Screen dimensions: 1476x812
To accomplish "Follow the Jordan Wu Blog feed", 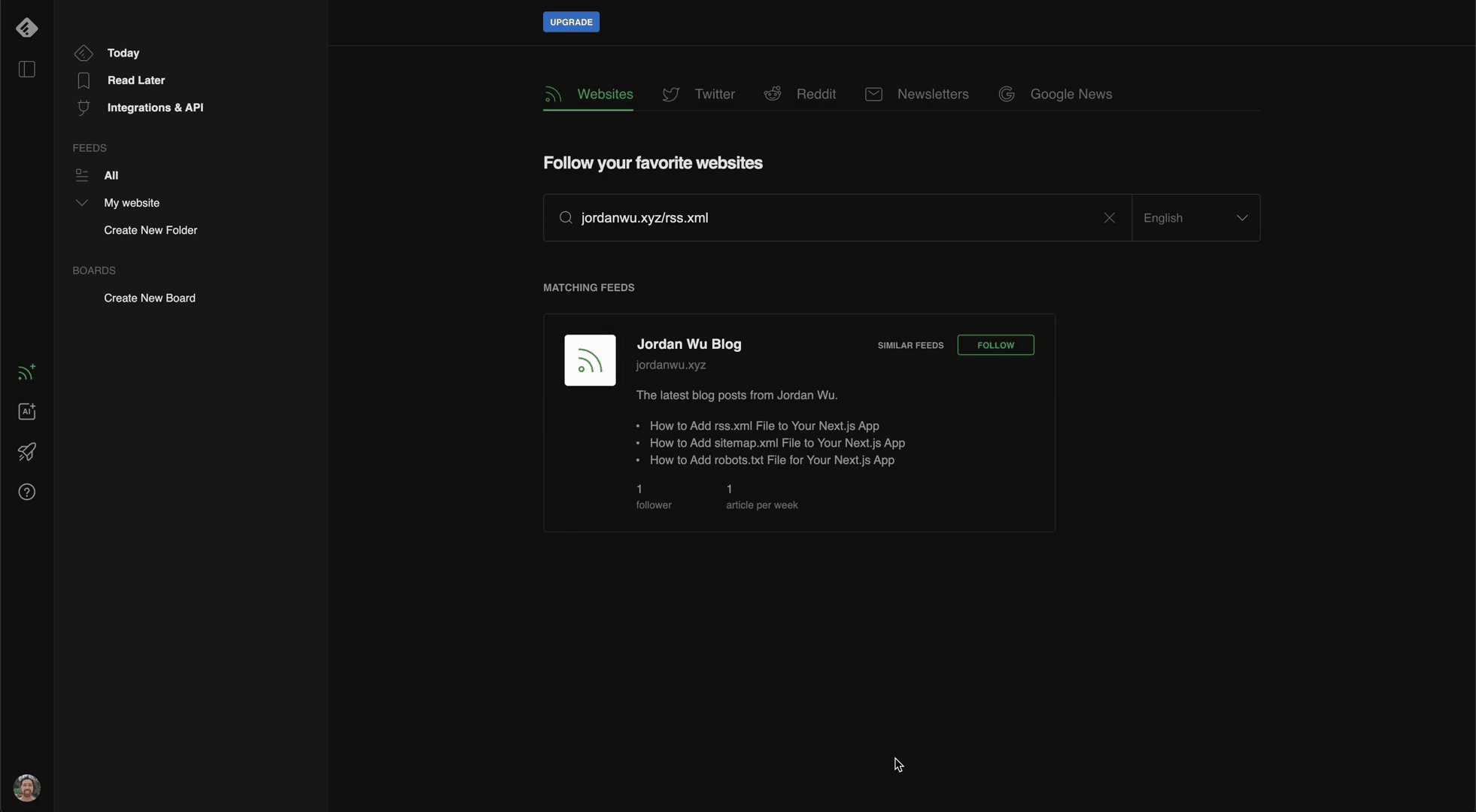I will [995, 345].
